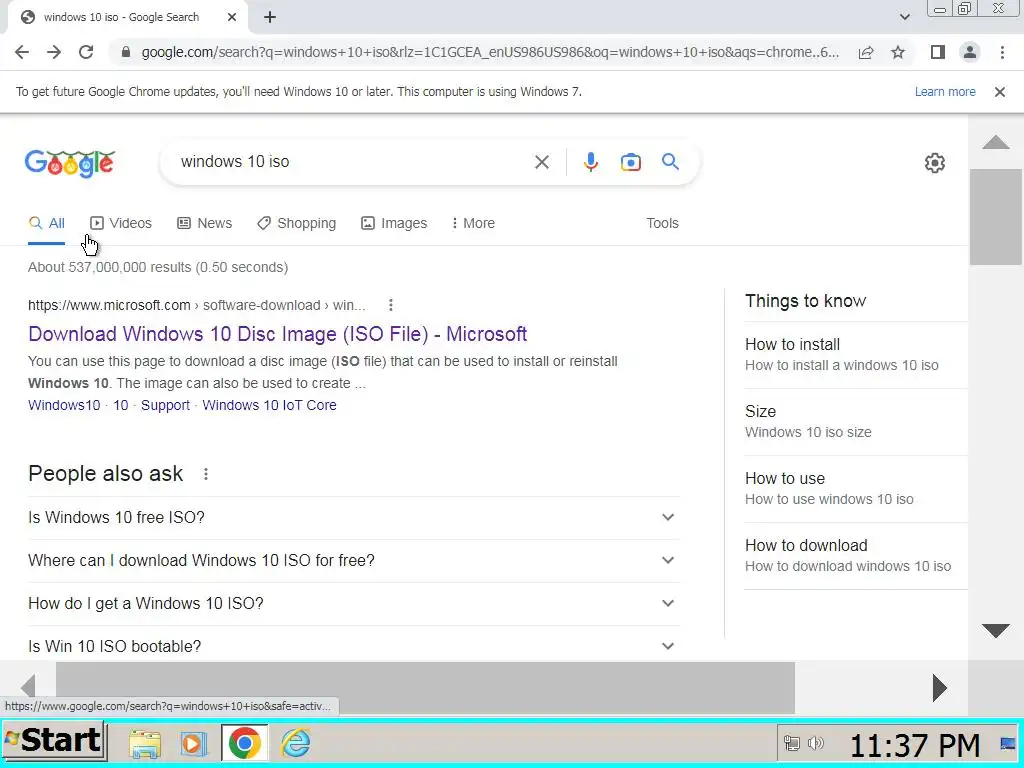Click the network tray icon
The height and width of the screenshot is (768, 1024).
coord(792,743)
